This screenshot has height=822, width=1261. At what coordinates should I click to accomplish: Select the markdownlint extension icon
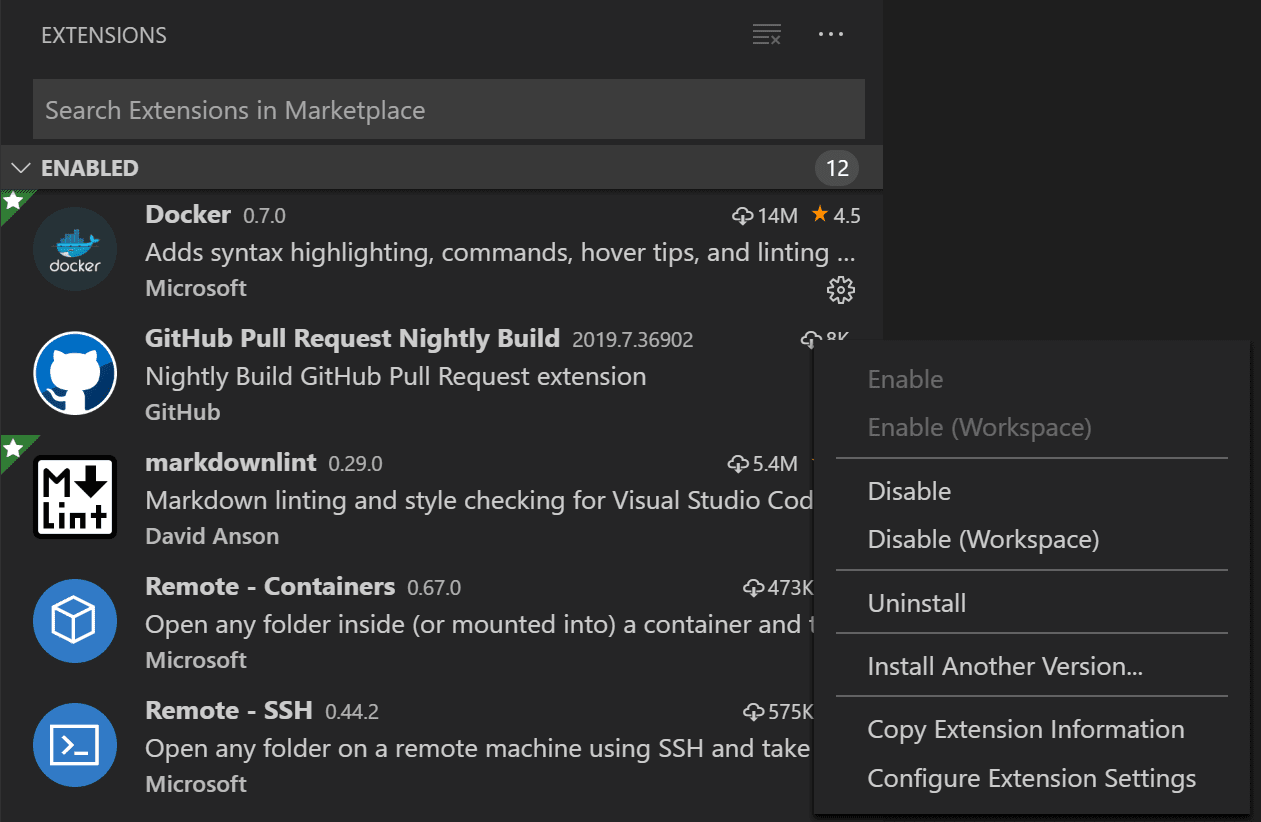coord(75,497)
